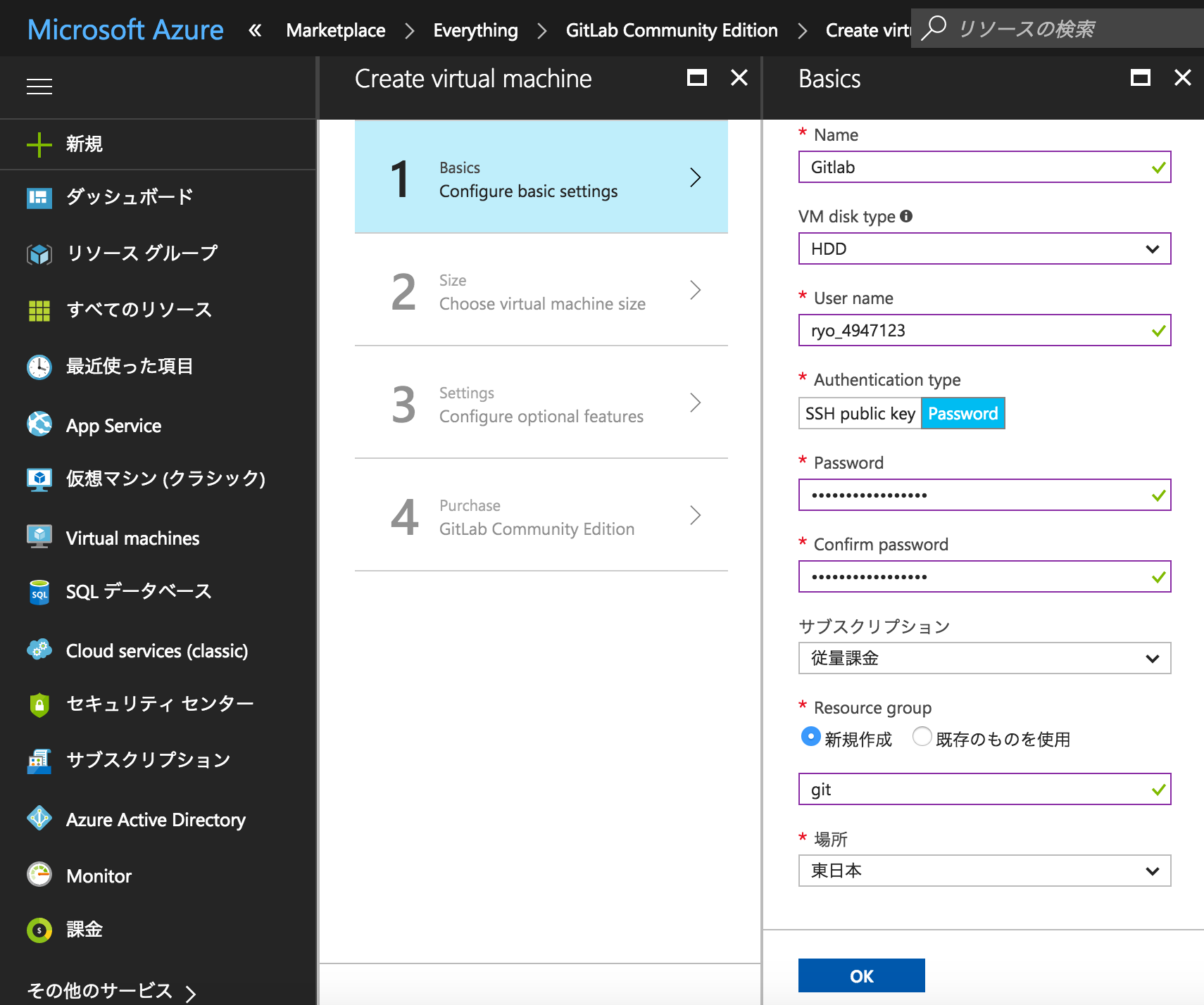This screenshot has height=1005, width=1204.
Task: Click the OK button
Action: point(861,975)
